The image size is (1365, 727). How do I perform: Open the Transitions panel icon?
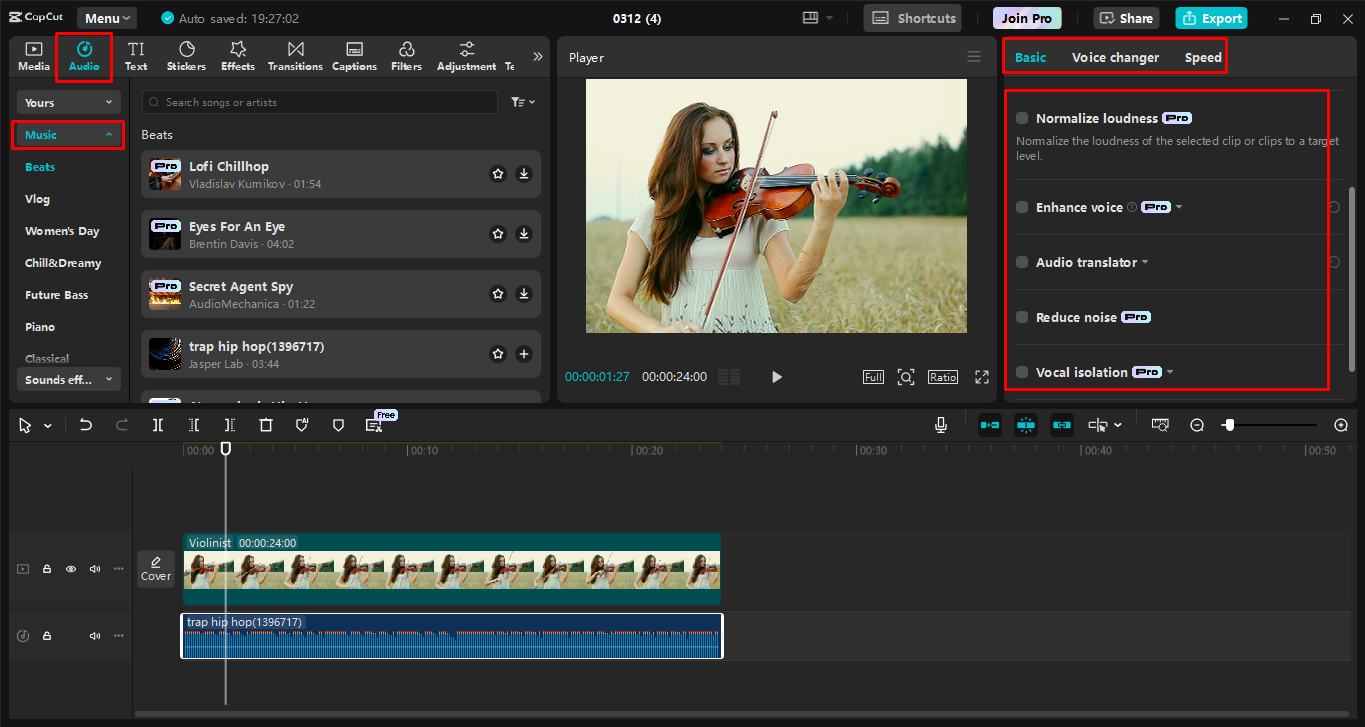click(295, 56)
